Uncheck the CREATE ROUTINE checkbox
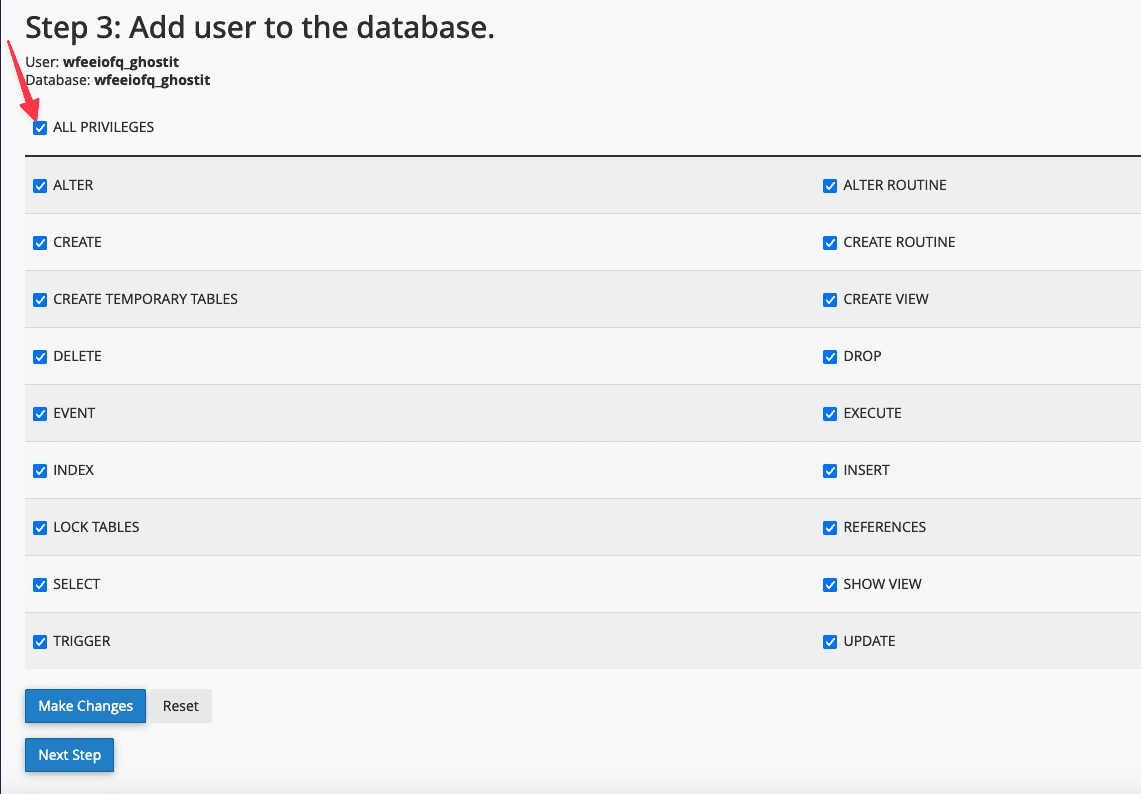1141x794 pixels. click(830, 243)
